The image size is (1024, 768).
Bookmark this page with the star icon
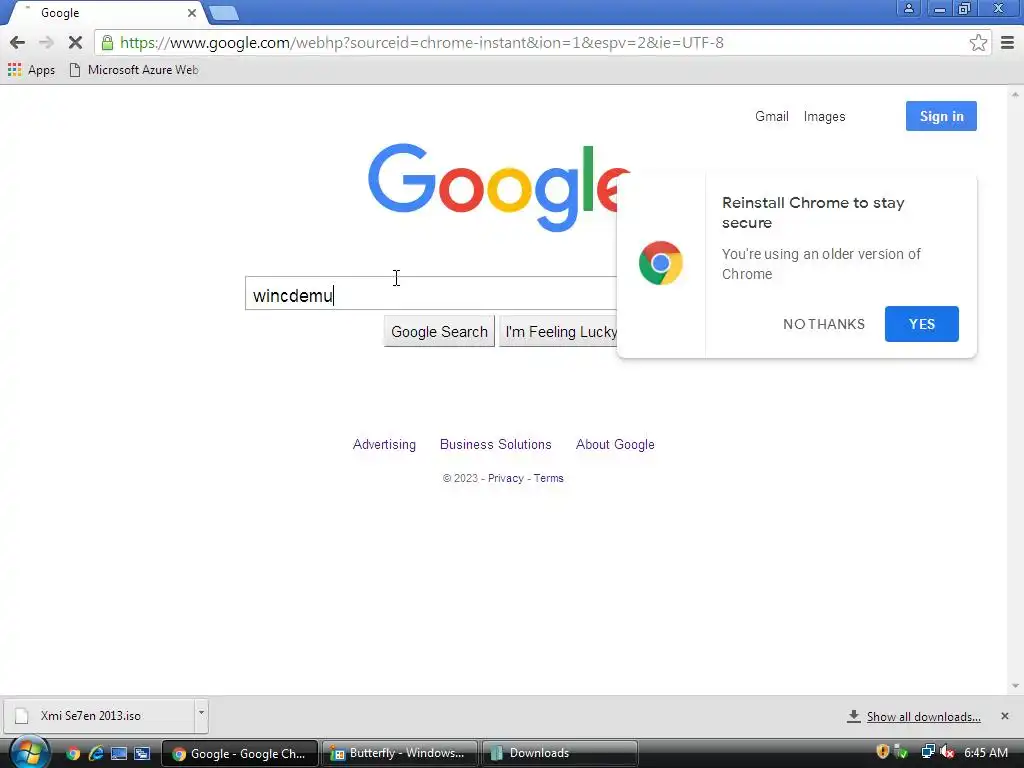[978, 43]
